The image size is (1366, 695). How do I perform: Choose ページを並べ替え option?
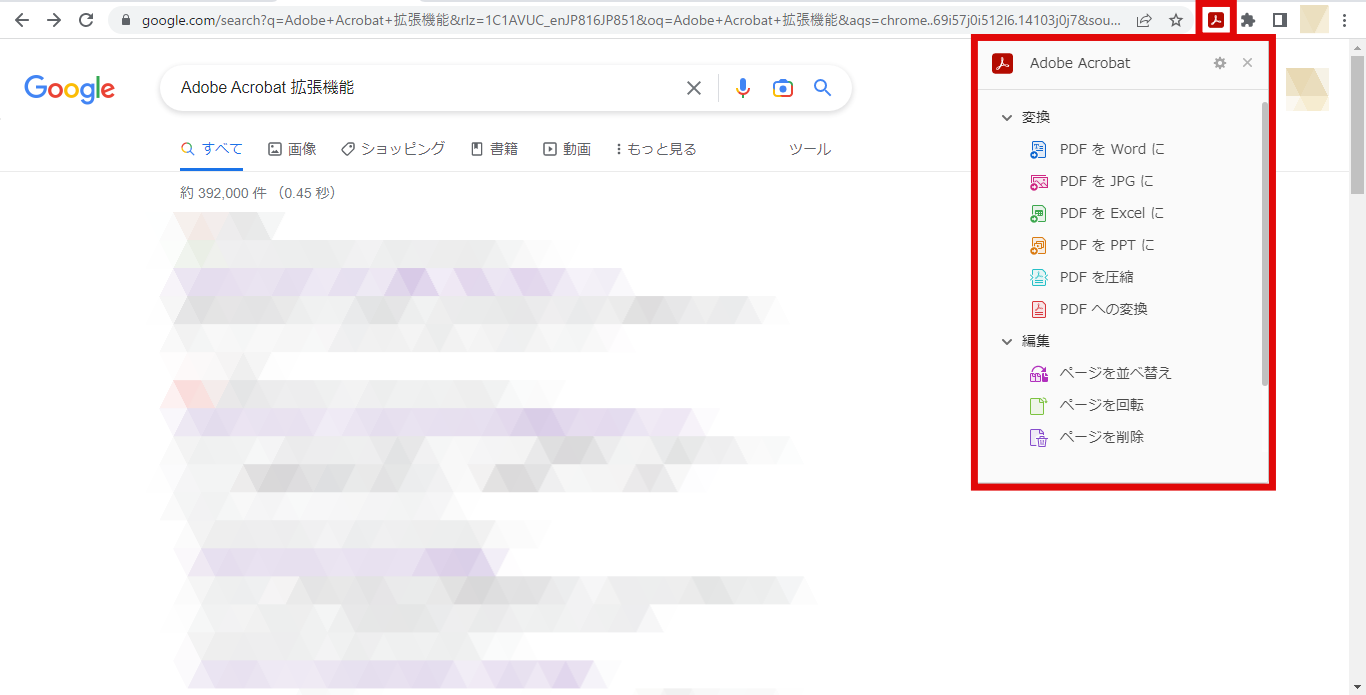1116,373
